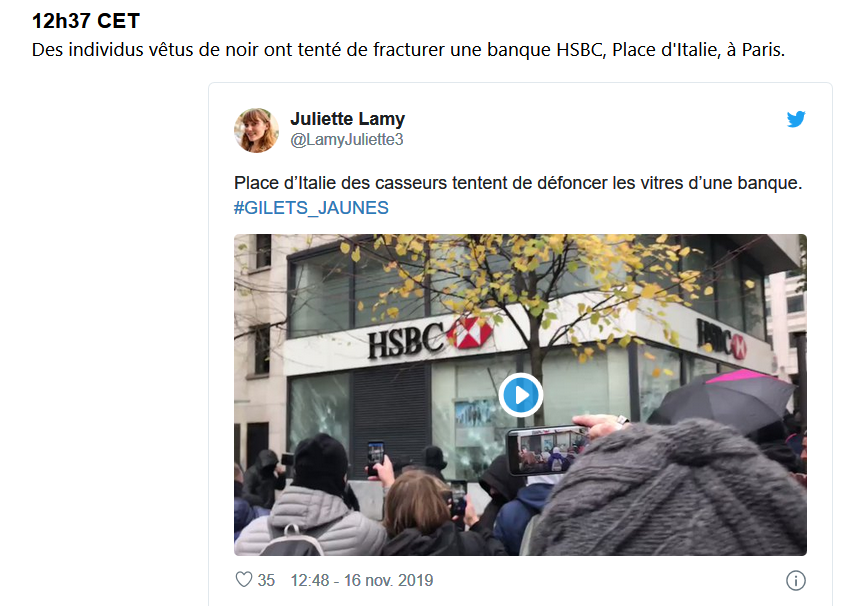This screenshot has width=841, height=606.
Task: Click the raised smartphone in the video frame
Action: 546,450
